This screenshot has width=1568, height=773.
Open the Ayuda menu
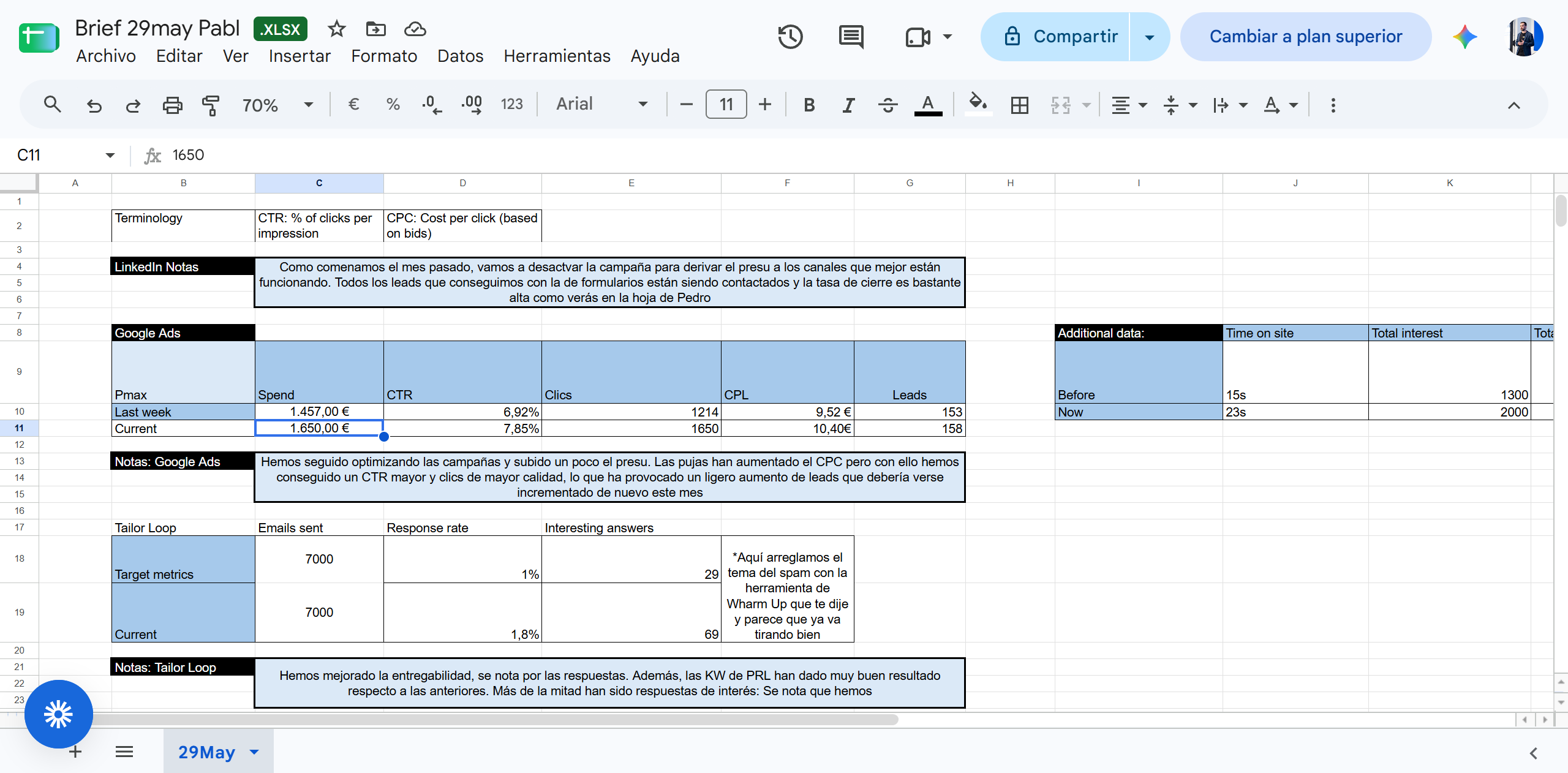tap(655, 56)
